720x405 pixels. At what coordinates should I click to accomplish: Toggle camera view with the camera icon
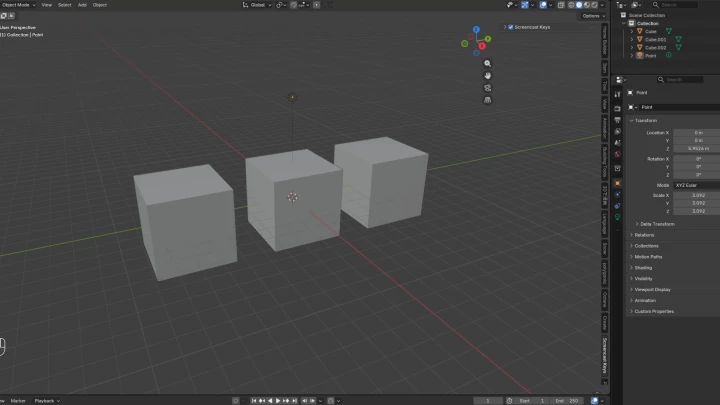pos(487,88)
